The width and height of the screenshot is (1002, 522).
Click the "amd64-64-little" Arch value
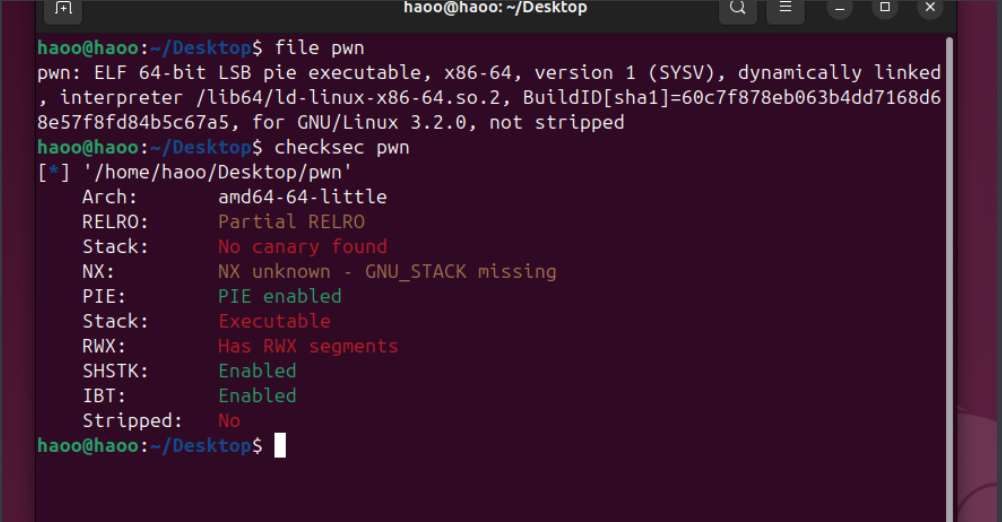pyautogui.click(x=302, y=197)
